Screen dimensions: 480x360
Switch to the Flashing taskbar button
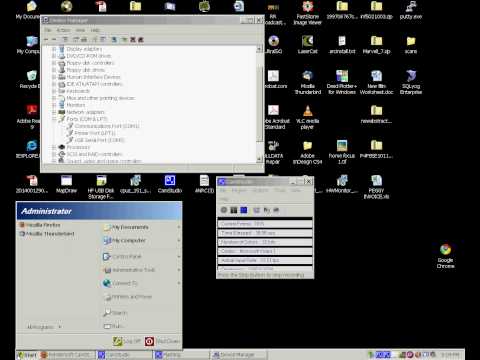click(x=181, y=355)
